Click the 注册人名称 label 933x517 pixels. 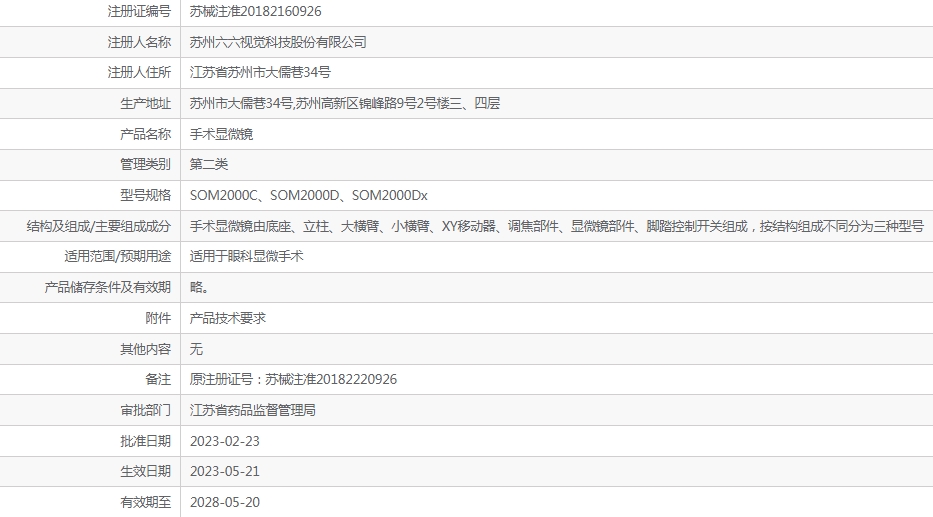tap(139, 42)
